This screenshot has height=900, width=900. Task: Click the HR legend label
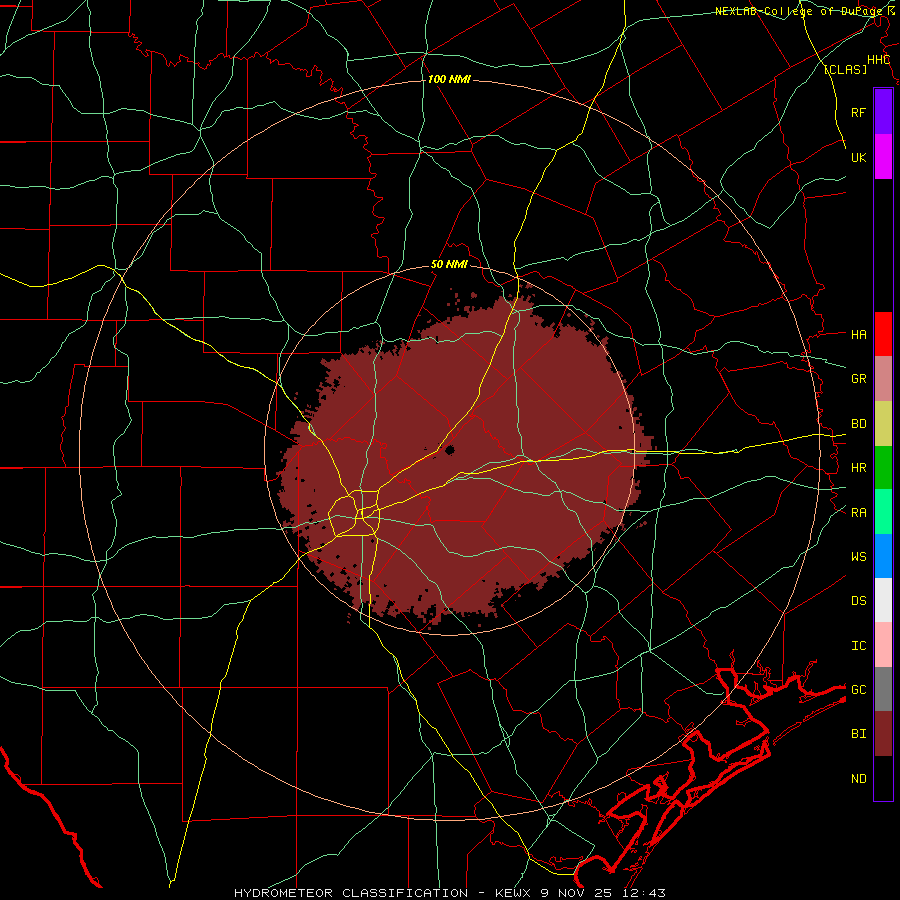pyautogui.click(x=858, y=468)
